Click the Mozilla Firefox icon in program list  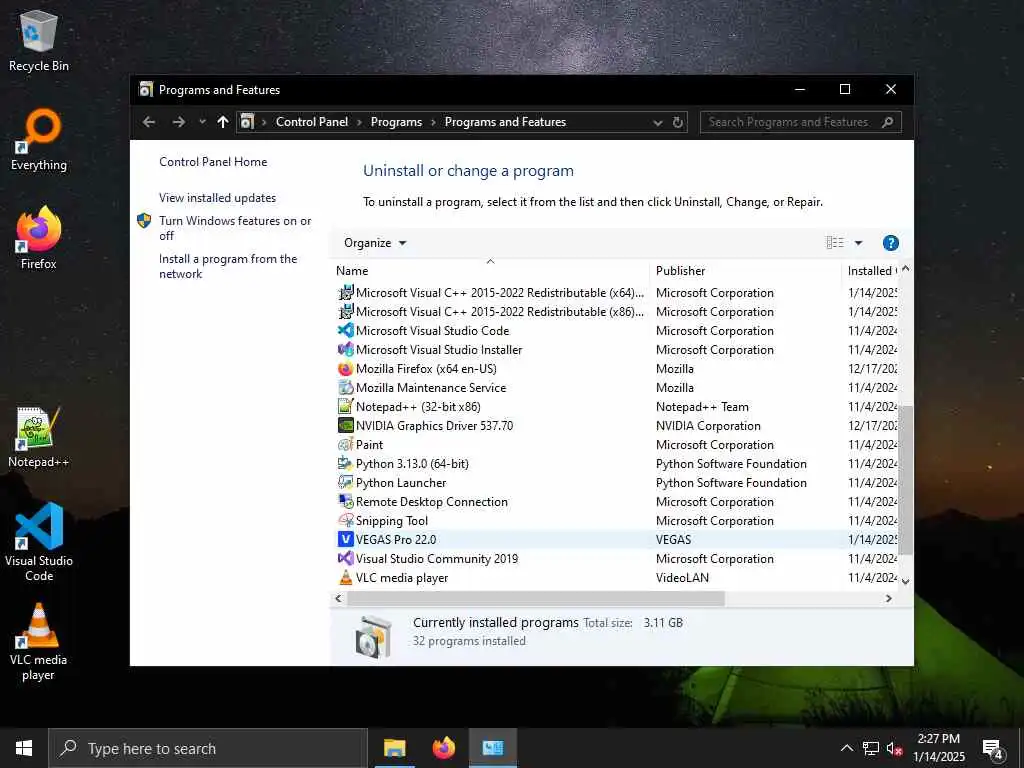pyautogui.click(x=345, y=368)
